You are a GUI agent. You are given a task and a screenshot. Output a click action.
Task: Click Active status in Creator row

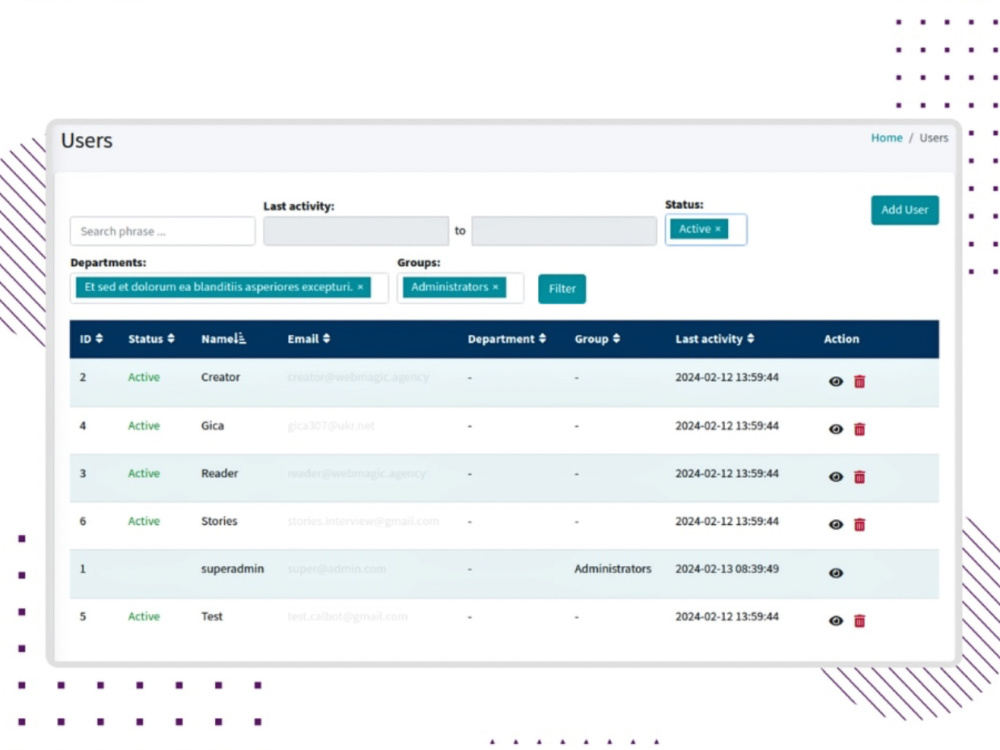tap(143, 377)
